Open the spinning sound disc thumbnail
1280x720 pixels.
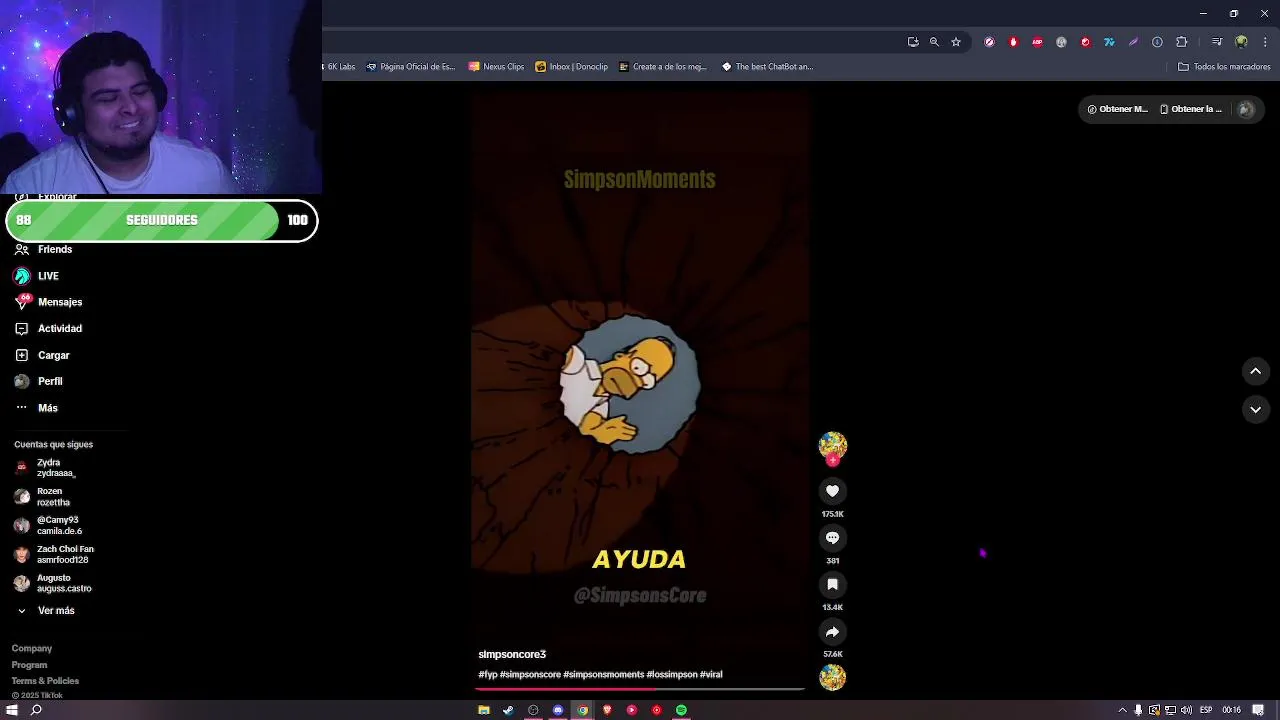point(832,678)
